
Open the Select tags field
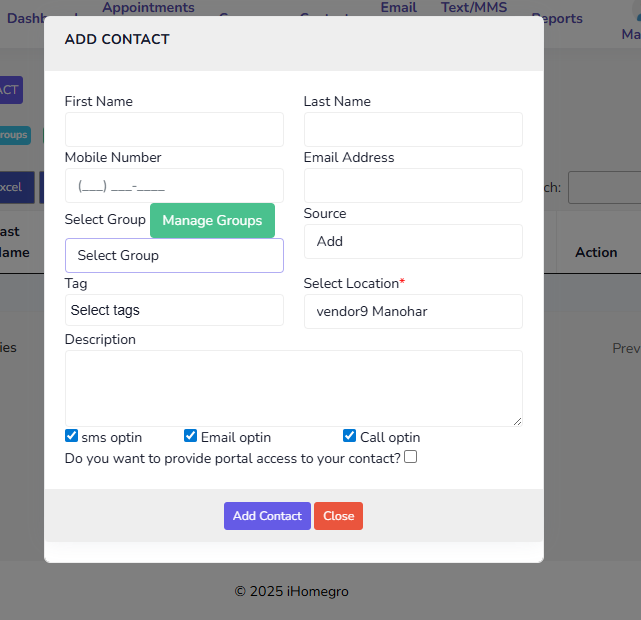[x=174, y=310]
